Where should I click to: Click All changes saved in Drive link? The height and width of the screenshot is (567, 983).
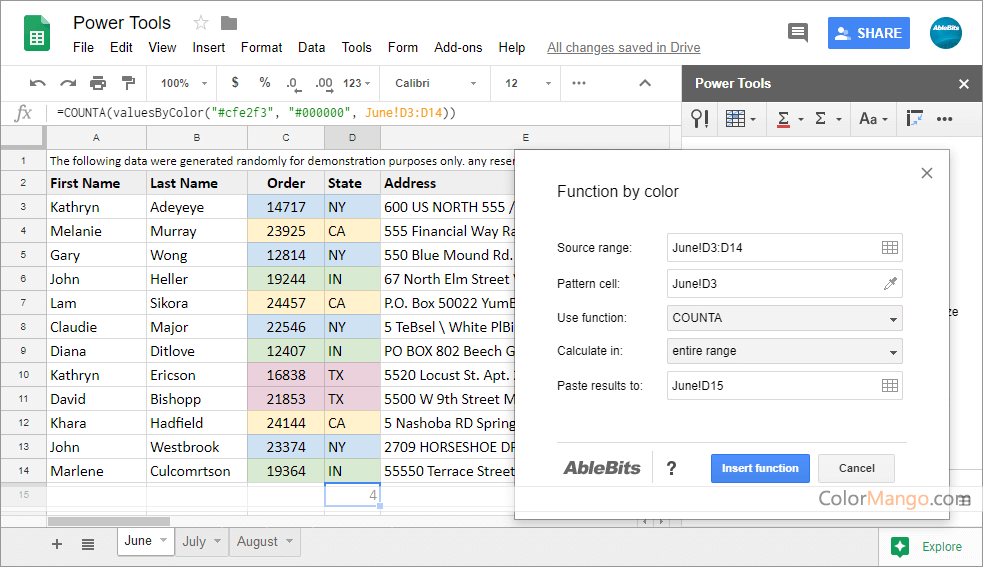[623, 48]
